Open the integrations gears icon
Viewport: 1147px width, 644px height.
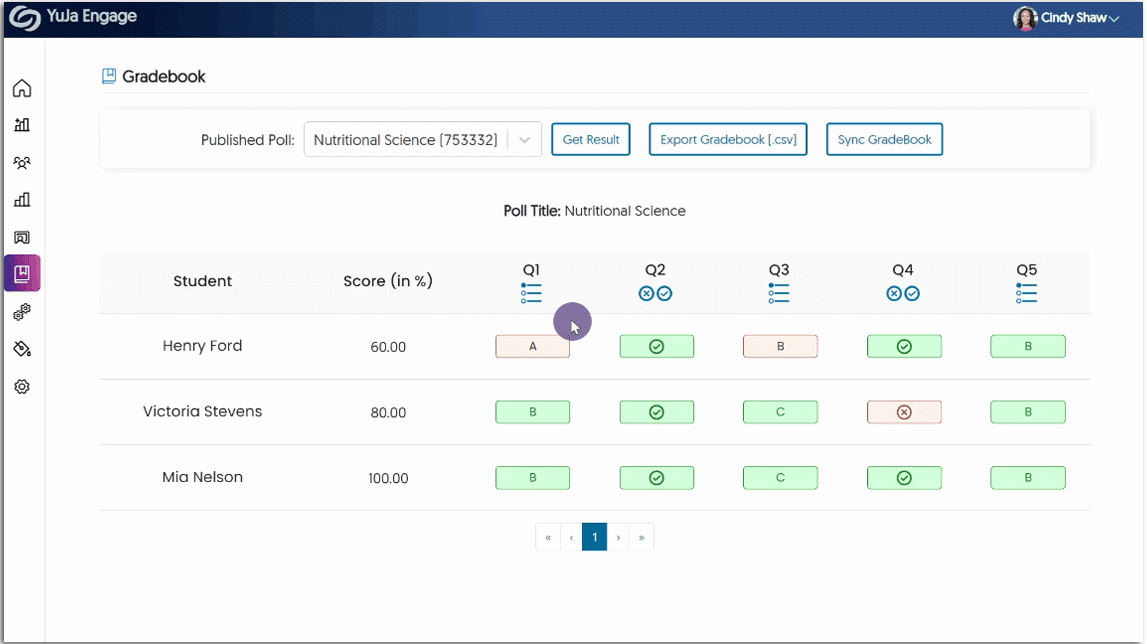(22, 311)
